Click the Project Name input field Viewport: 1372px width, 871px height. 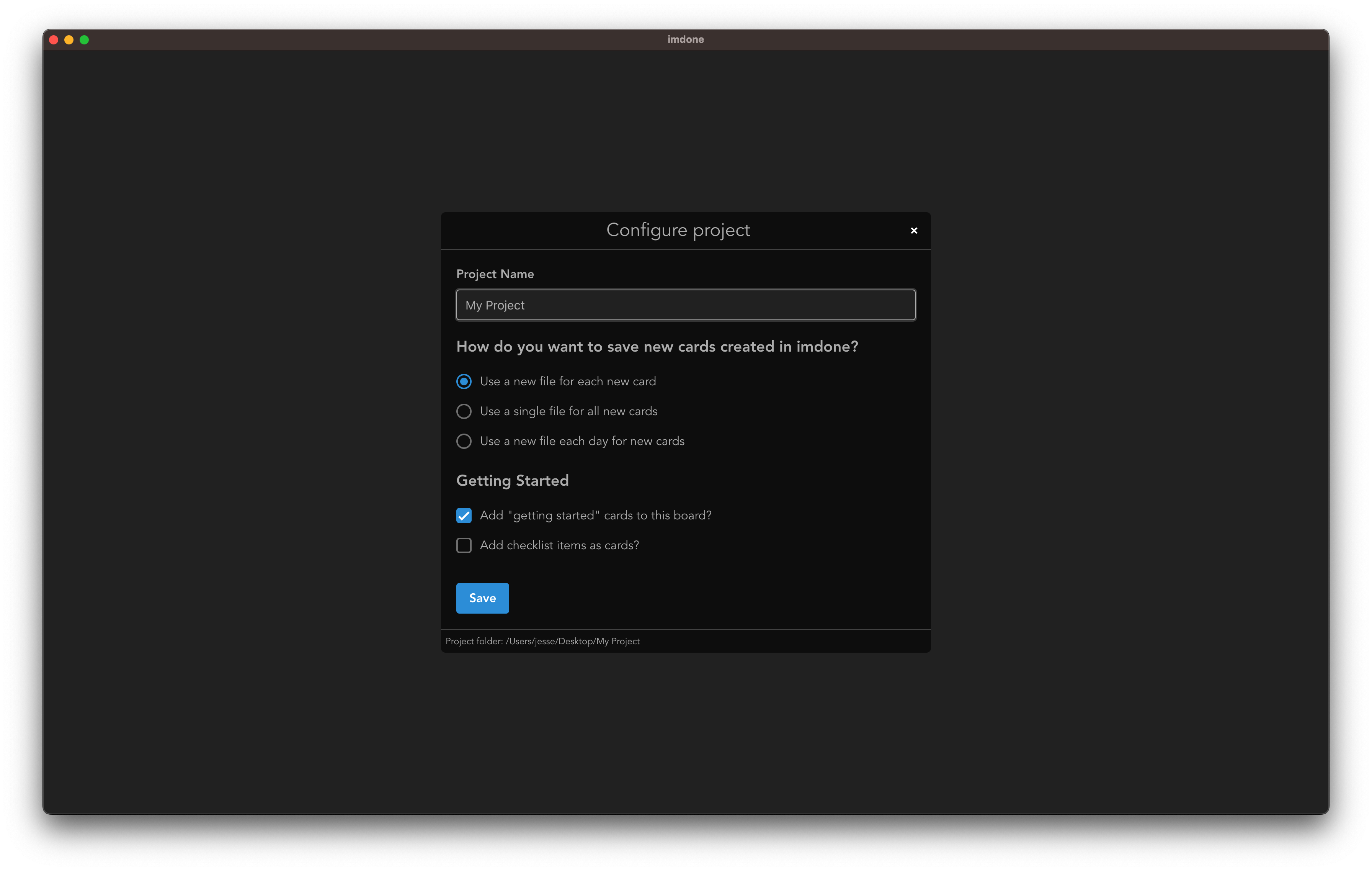tap(686, 305)
